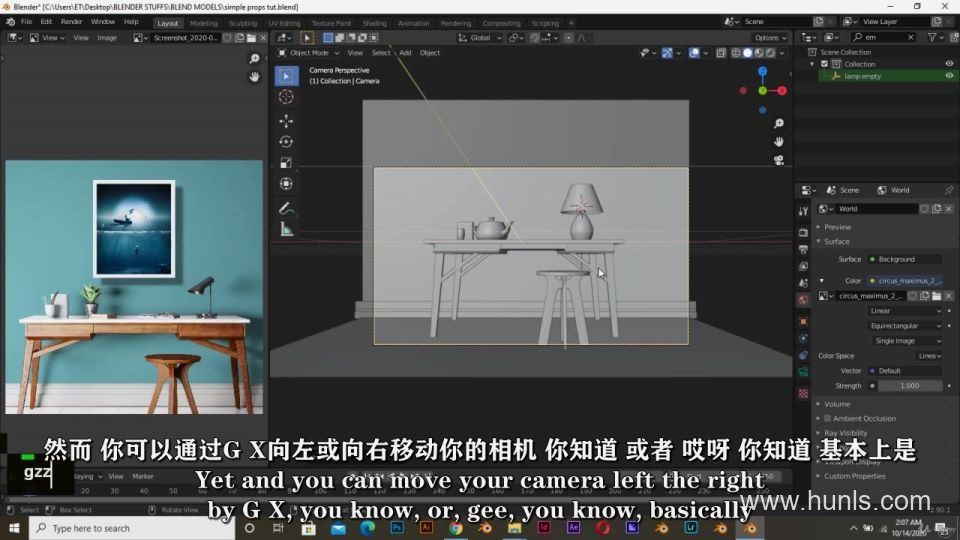Open the viewport Add menu
The width and height of the screenshot is (960, 540).
[x=405, y=53]
